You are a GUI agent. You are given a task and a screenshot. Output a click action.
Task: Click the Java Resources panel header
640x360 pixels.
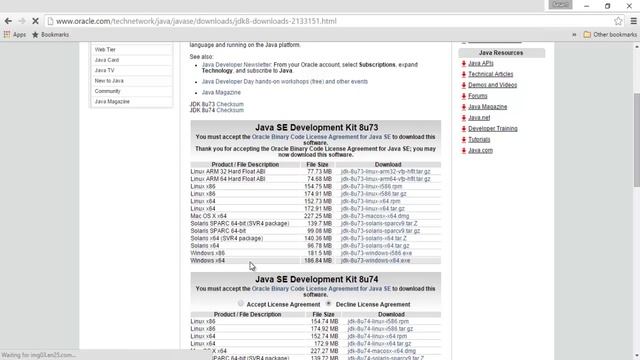click(x=501, y=53)
